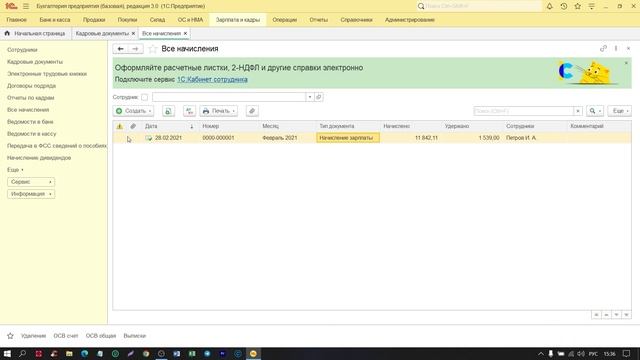Viewport: 640px width, 360px height.
Task: Open the Сервис dropdown
Action: pyautogui.click(x=31, y=182)
